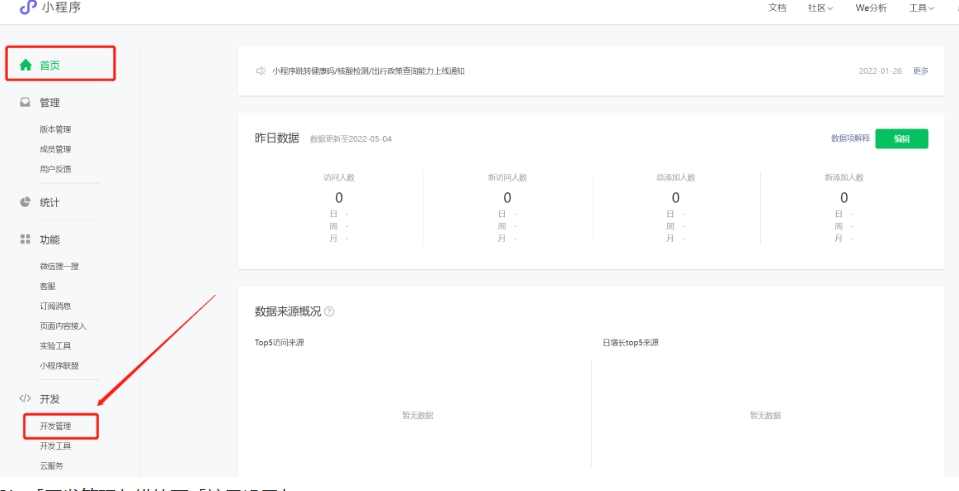Open 开发管理 in the sidebar
959x491 pixels.
(55, 426)
